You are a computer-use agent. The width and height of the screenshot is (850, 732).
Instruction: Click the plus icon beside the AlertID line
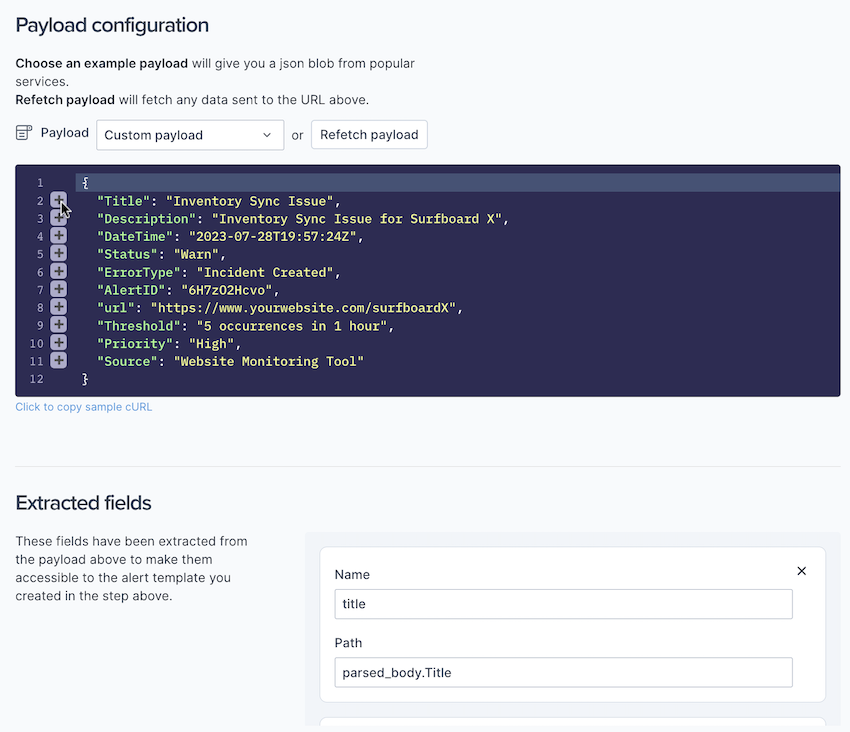58,289
